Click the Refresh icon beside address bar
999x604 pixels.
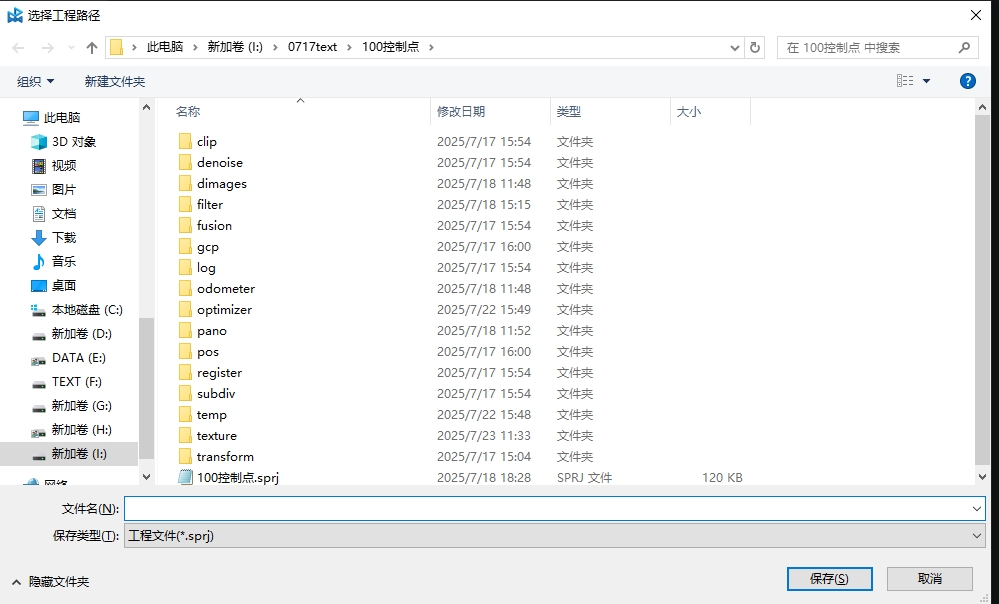click(755, 47)
